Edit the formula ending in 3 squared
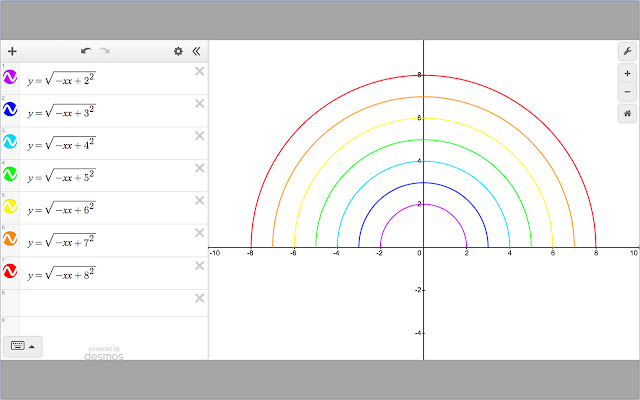This screenshot has width=640, height=400. coord(62,110)
